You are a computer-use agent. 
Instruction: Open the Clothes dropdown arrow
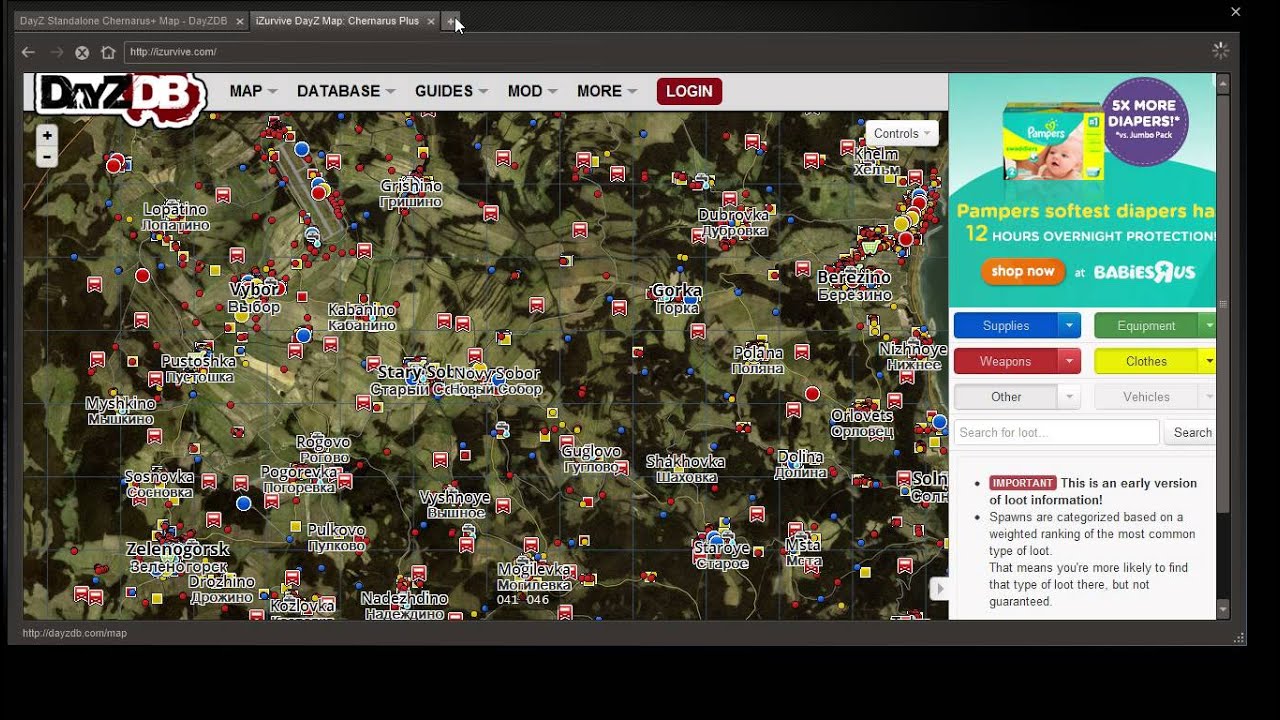pyautogui.click(x=1208, y=361)
